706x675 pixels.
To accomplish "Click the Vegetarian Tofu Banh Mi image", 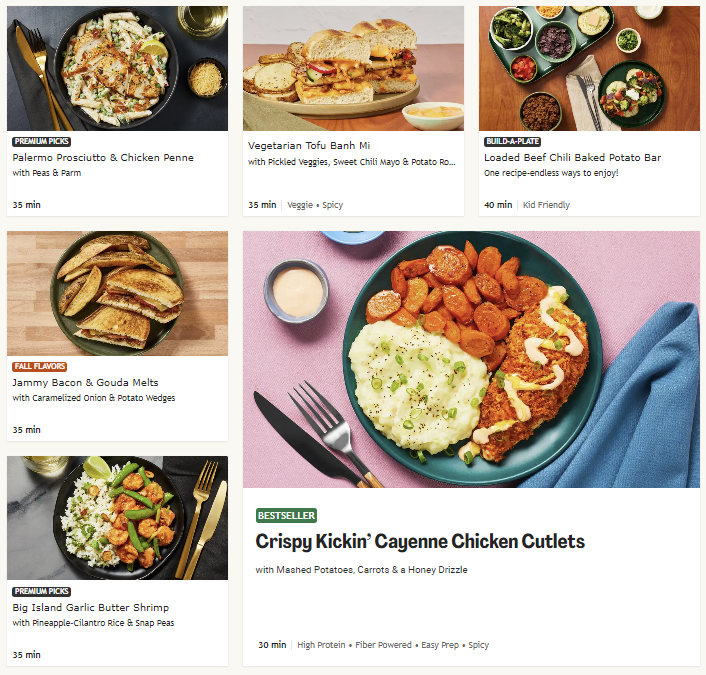I will 353,68.
